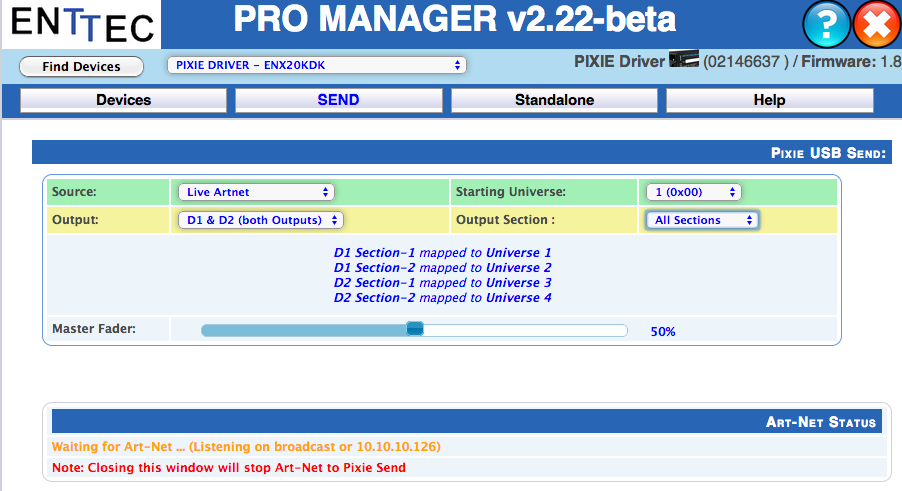
Task: Open the Standalone tab
Action: pyautogui.click(x=554, y=100)
